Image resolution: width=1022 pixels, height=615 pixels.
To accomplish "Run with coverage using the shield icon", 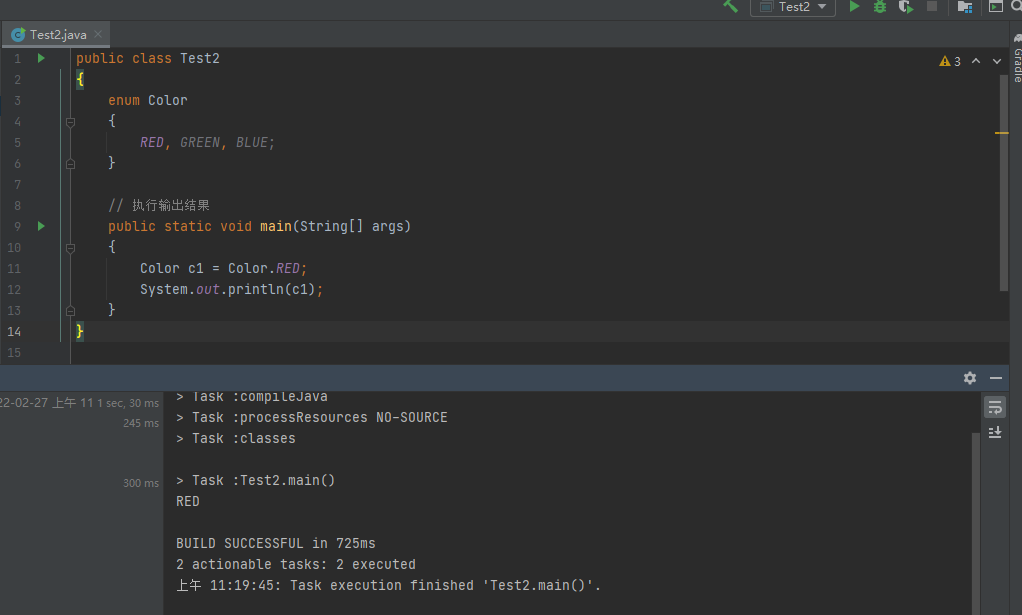I will (906, 6).
